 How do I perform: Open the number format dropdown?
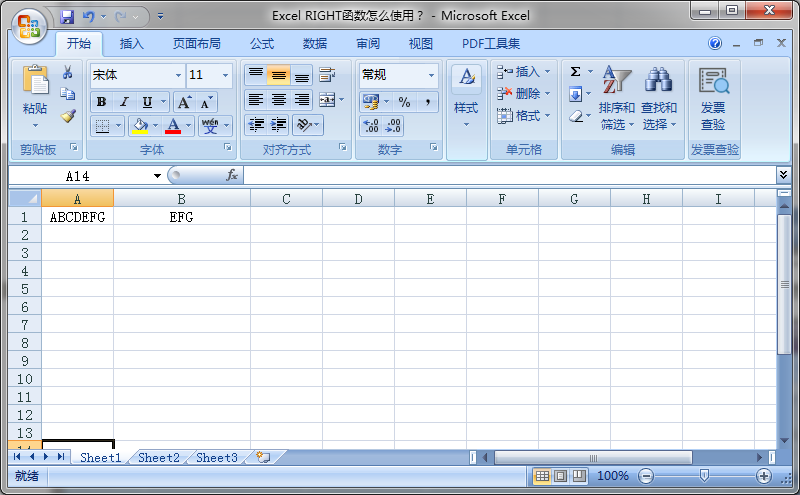(431, 75)
